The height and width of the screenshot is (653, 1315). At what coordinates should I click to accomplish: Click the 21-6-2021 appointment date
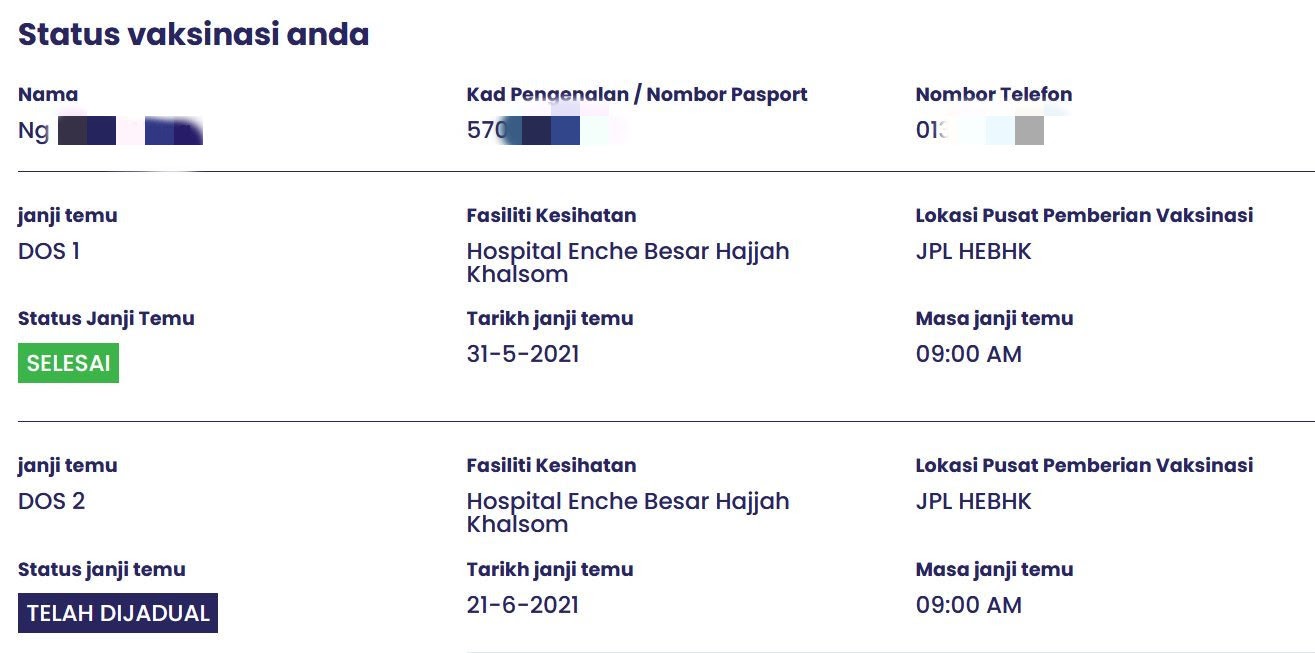(x=523, y=605)
